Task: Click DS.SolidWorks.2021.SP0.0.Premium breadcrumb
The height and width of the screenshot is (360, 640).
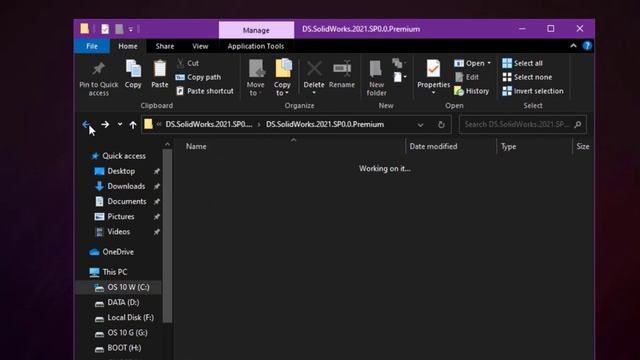Action: click(x=325, y=124)
